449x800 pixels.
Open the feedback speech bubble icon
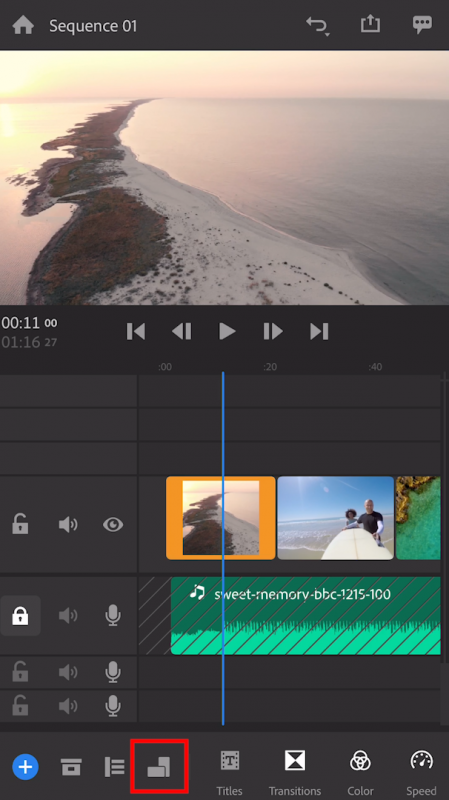point(422,25)
